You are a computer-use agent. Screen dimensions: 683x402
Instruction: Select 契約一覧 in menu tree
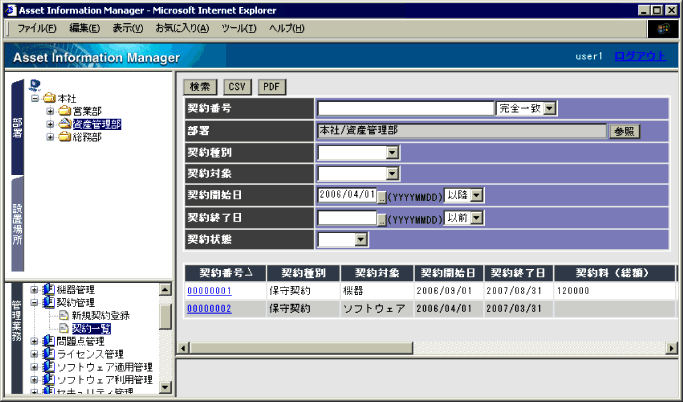click(x=91, y=328)
